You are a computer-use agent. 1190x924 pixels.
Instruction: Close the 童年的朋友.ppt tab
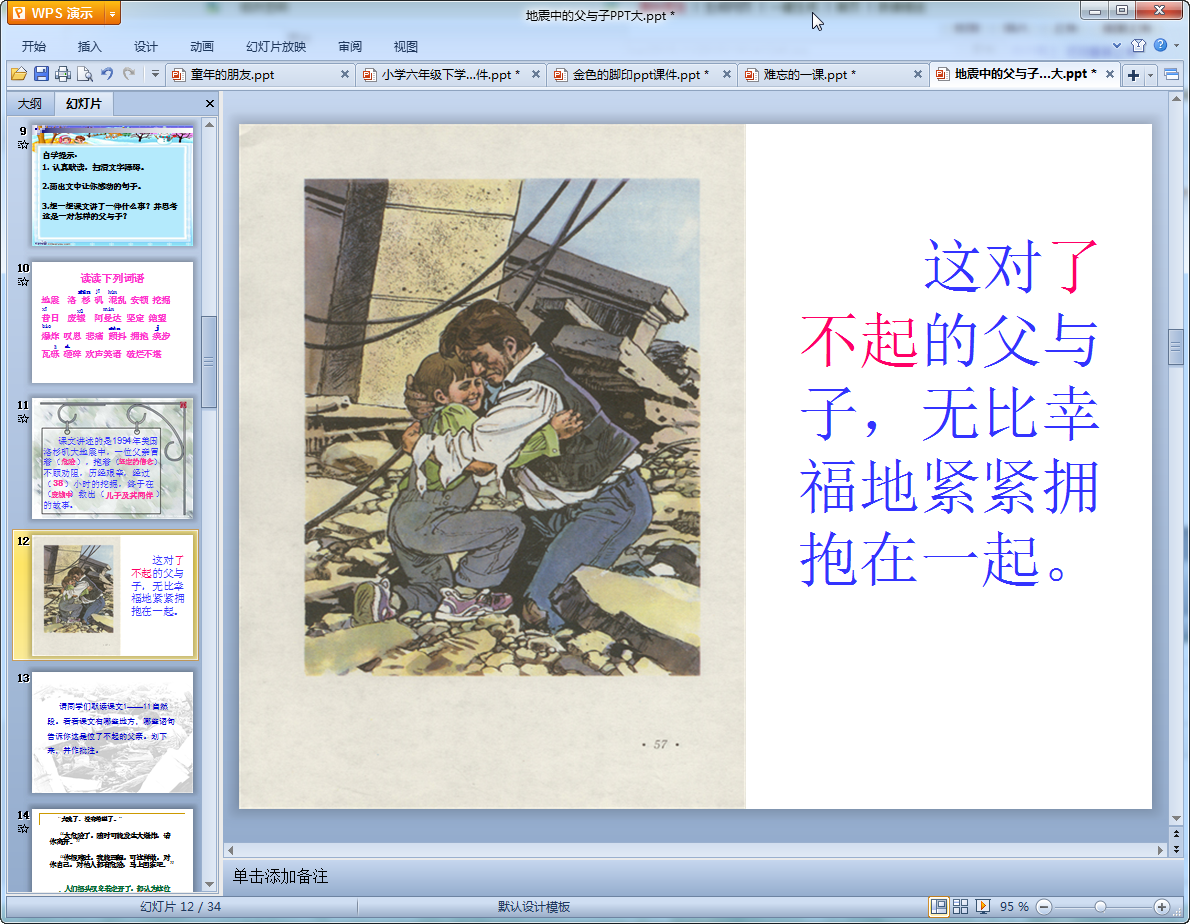point(345,74)
